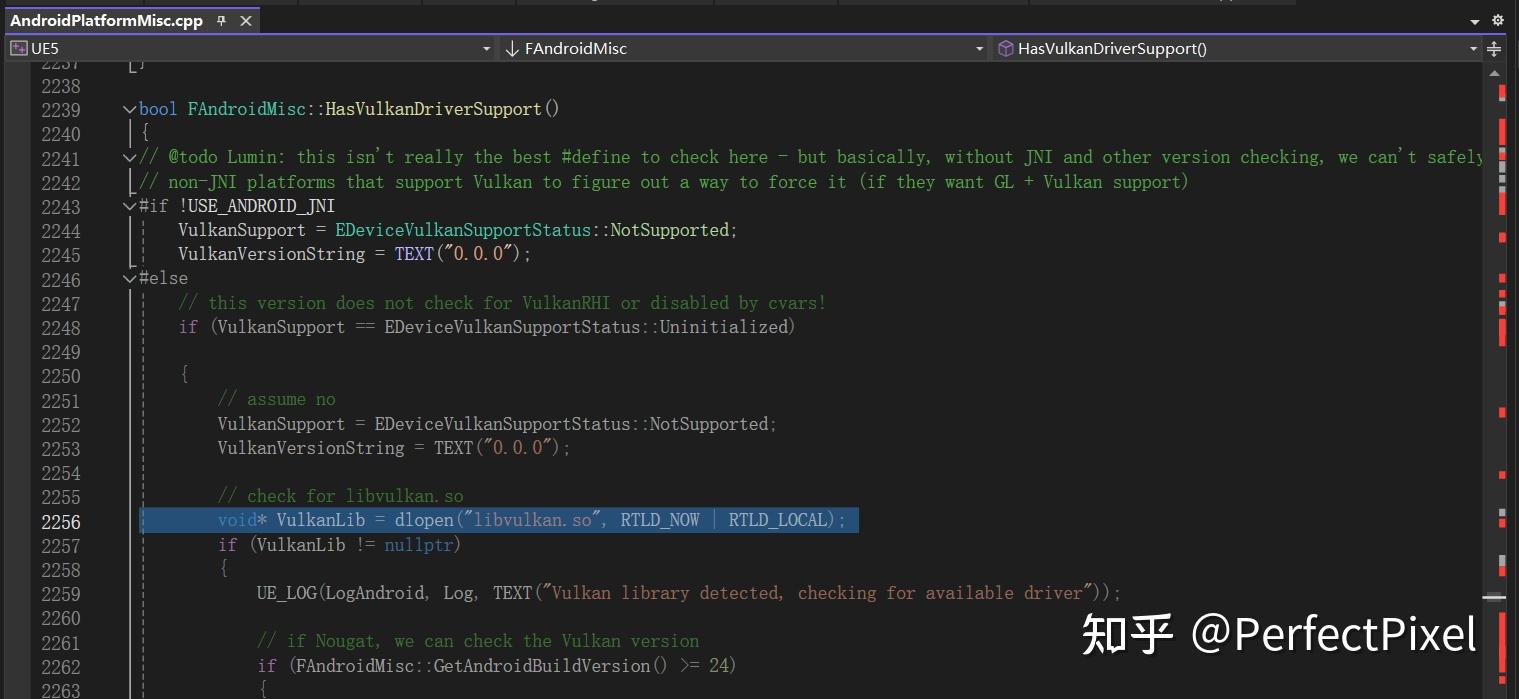Click the UE_LOG text on line 2259

289,592
